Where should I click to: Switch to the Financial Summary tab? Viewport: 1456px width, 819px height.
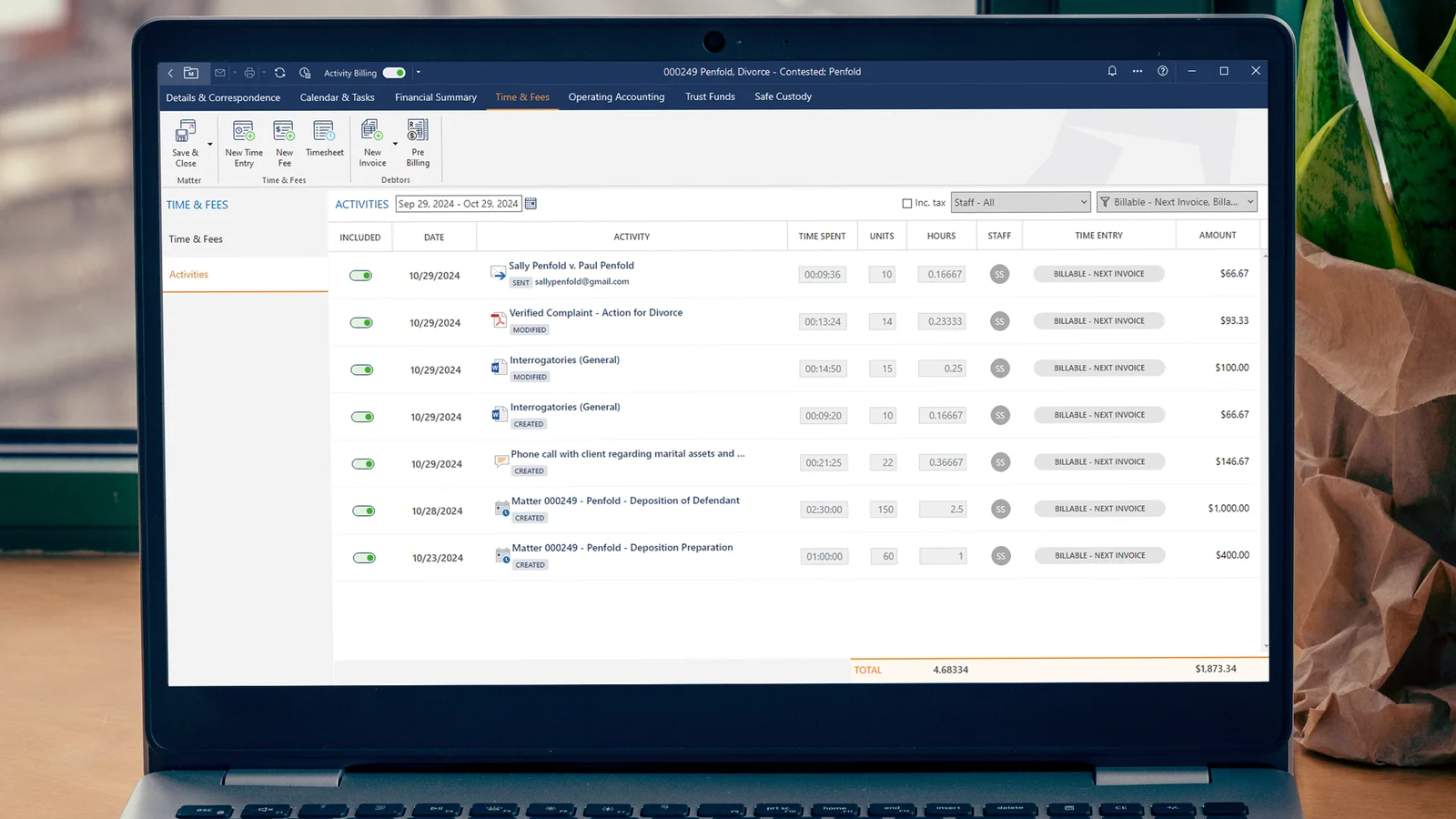click(436, 97)
